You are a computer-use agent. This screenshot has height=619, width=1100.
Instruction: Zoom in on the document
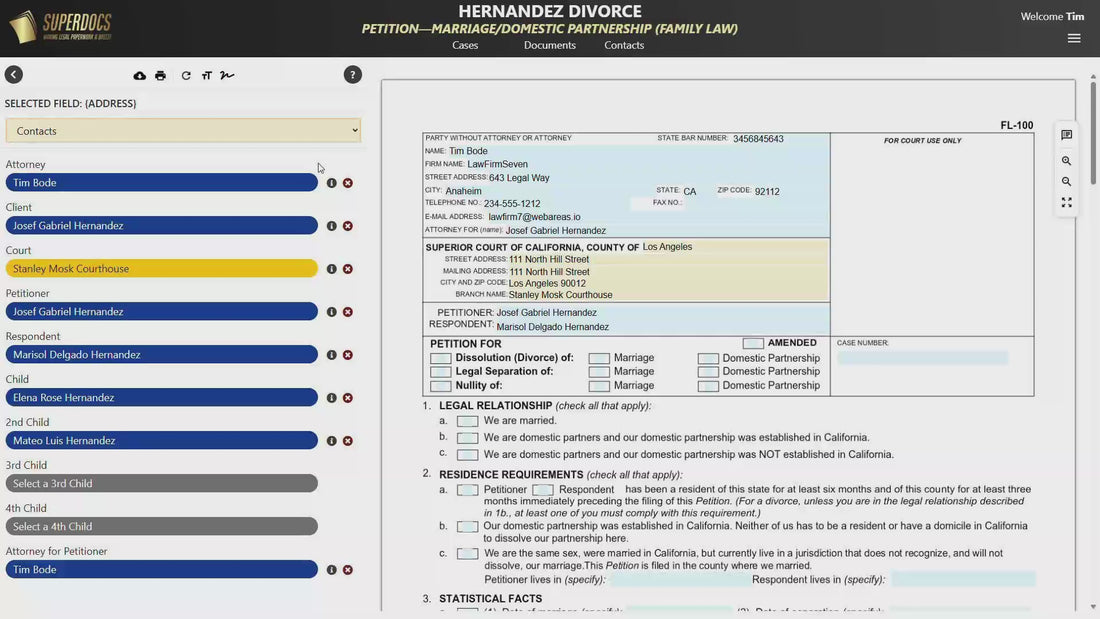(x=1066, y=161)
